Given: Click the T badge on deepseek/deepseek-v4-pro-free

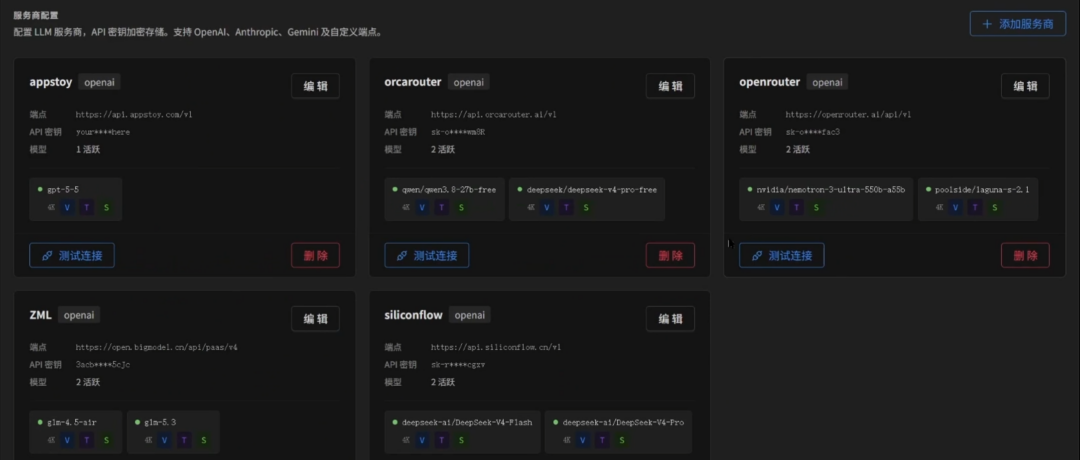Looking at the screenshot, I should (566, 207).
